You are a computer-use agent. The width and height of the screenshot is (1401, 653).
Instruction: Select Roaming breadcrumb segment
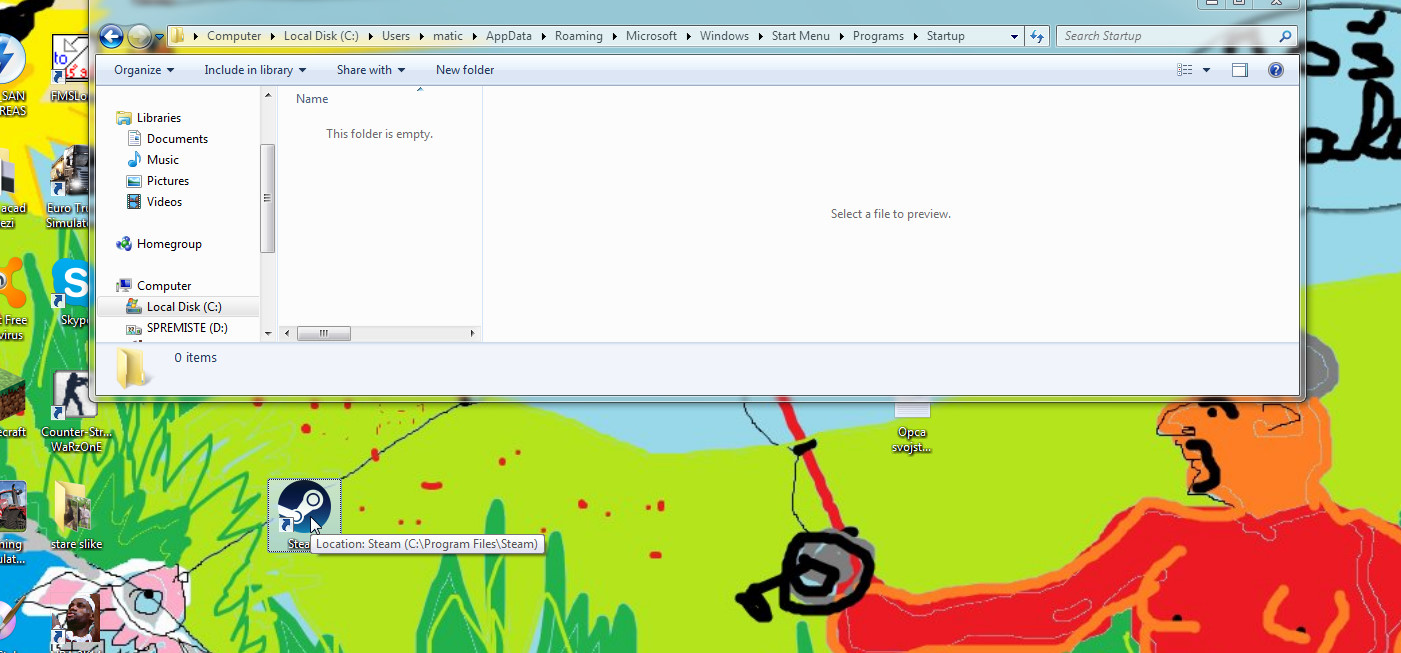[x=579, y=36]
